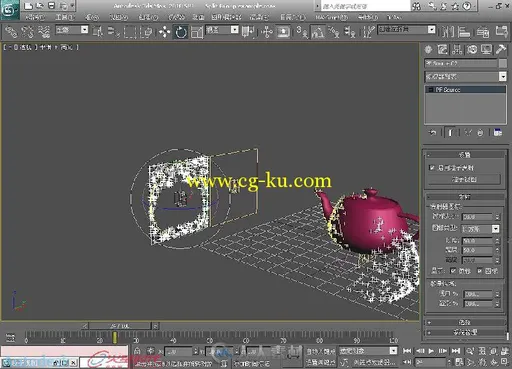Select the Select and Link tool
This screenshot has height=369, width=512.
coord(10,32)
